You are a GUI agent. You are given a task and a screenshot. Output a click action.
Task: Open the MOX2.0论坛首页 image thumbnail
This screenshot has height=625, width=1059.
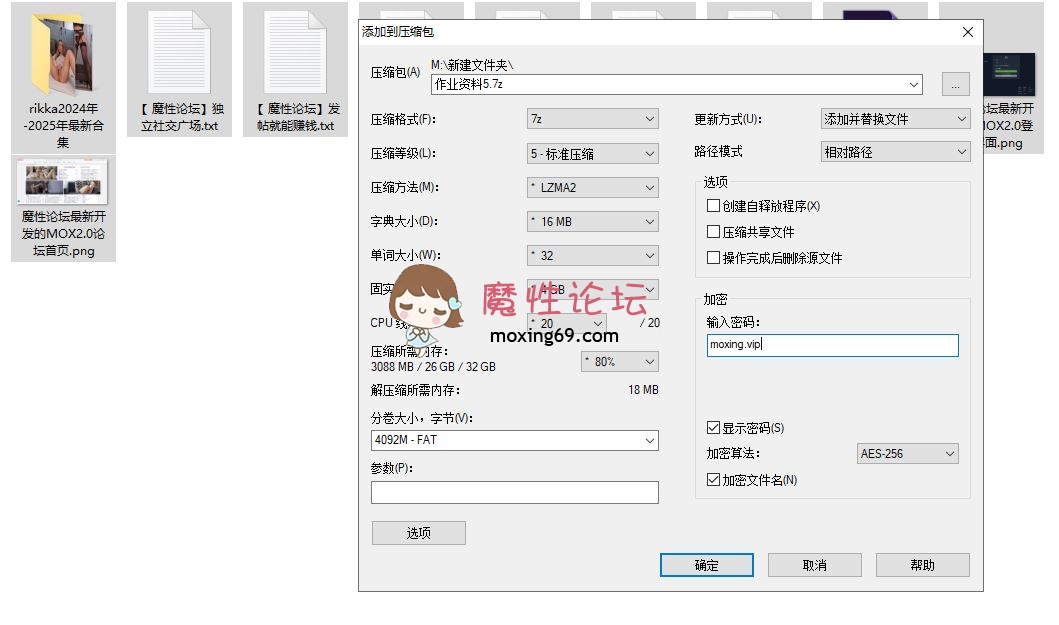pos(63,182)
